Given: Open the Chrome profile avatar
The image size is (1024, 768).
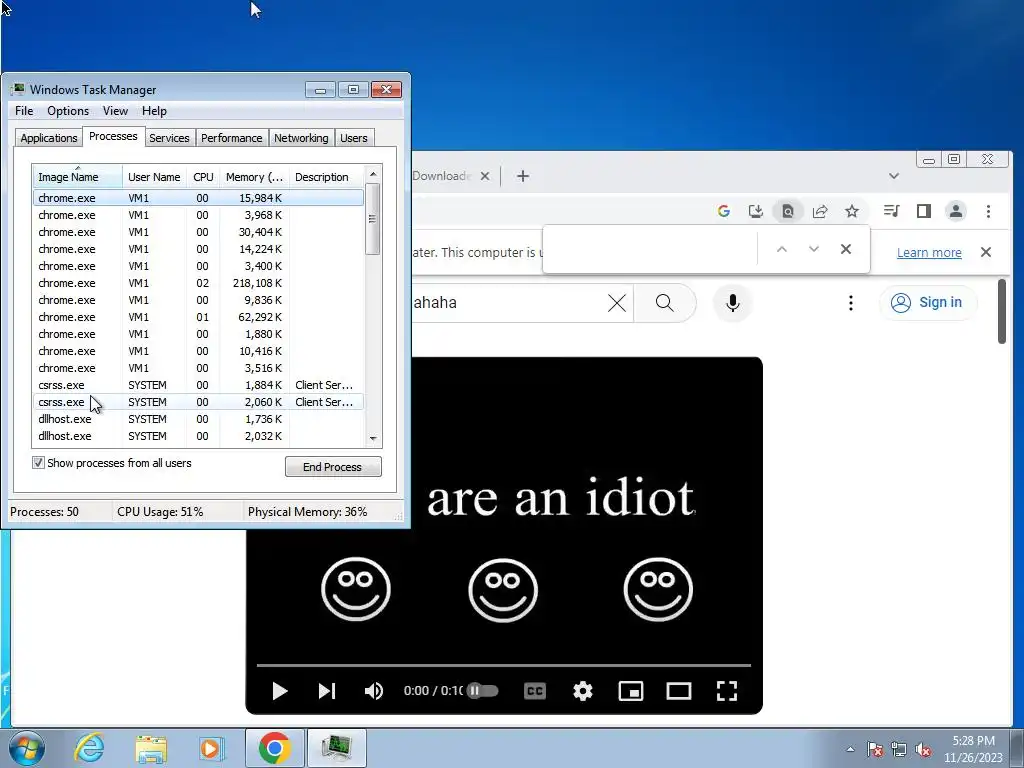Looking at the screenshot, I should click(956, 211).
